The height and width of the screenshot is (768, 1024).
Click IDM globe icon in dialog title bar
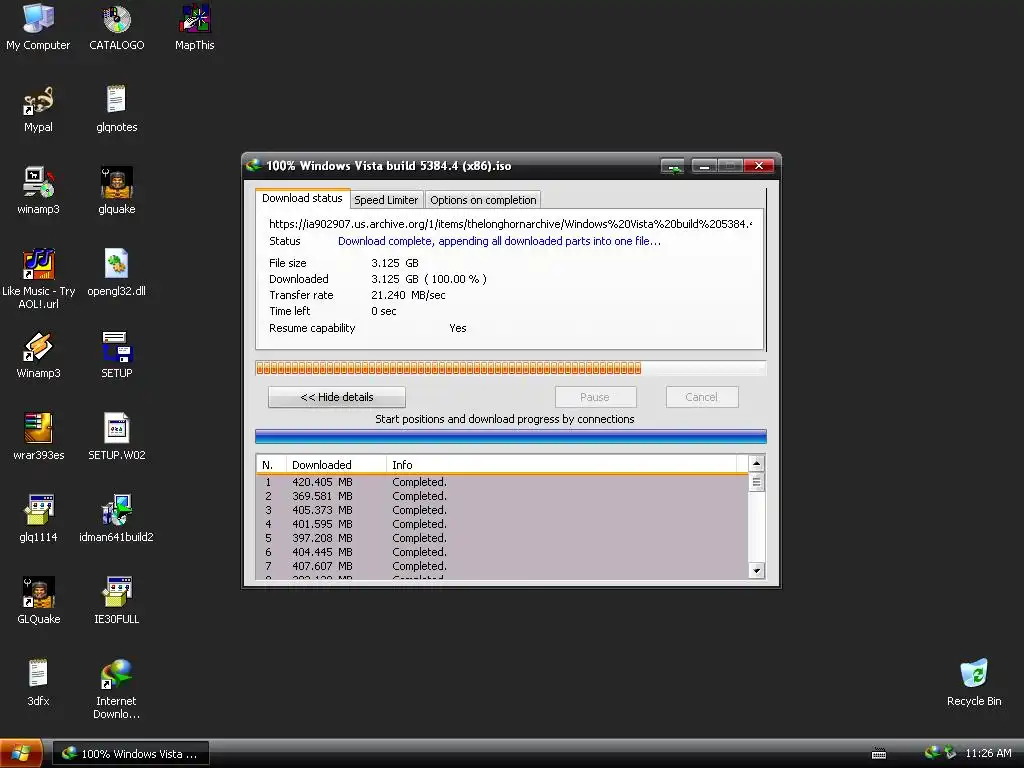[x=253, y=165]
